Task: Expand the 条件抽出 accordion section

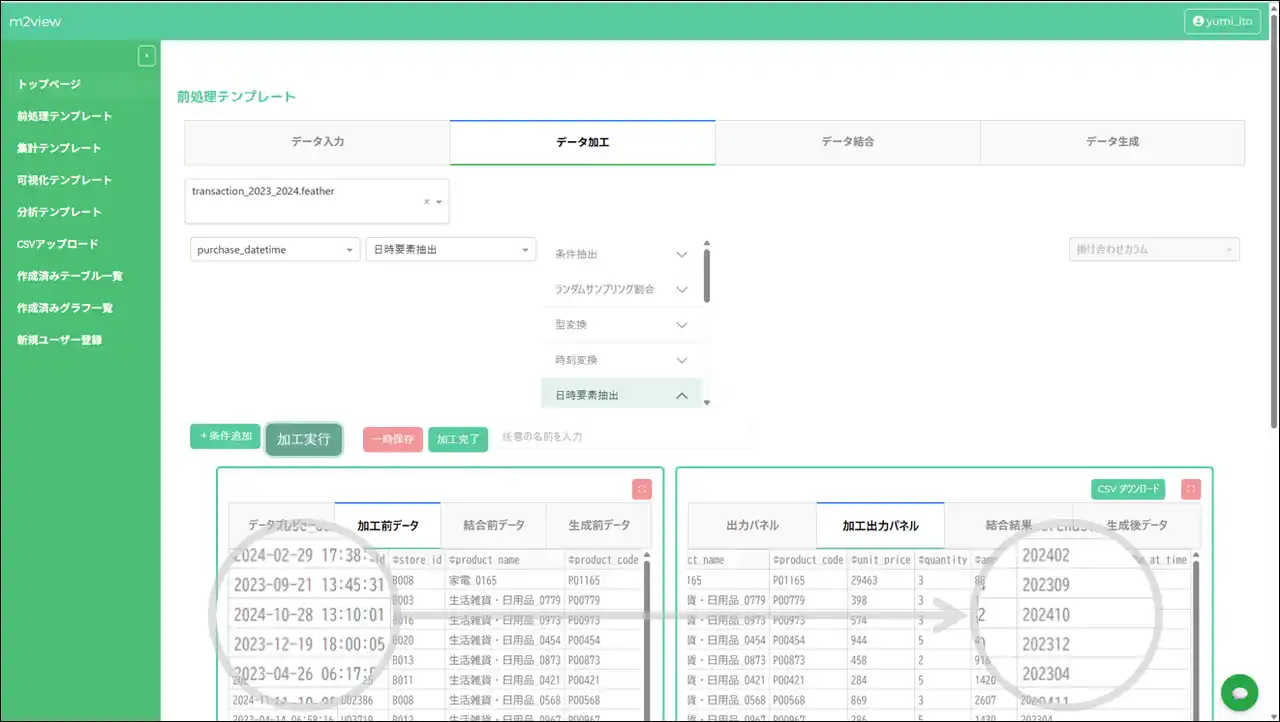Action: click(621, 255)
